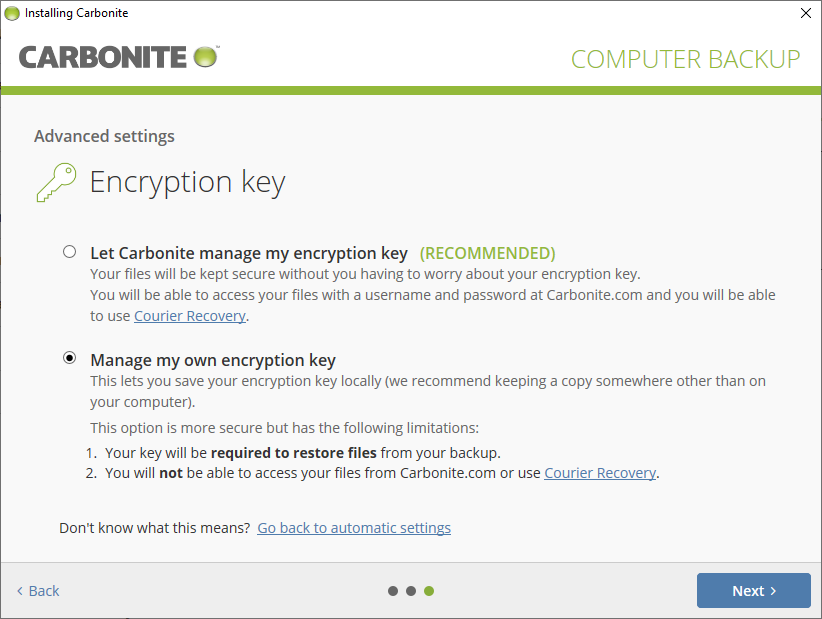Click the green key icon beside Encryption key
The image size is (822, 619).
(x=56, y=182)
